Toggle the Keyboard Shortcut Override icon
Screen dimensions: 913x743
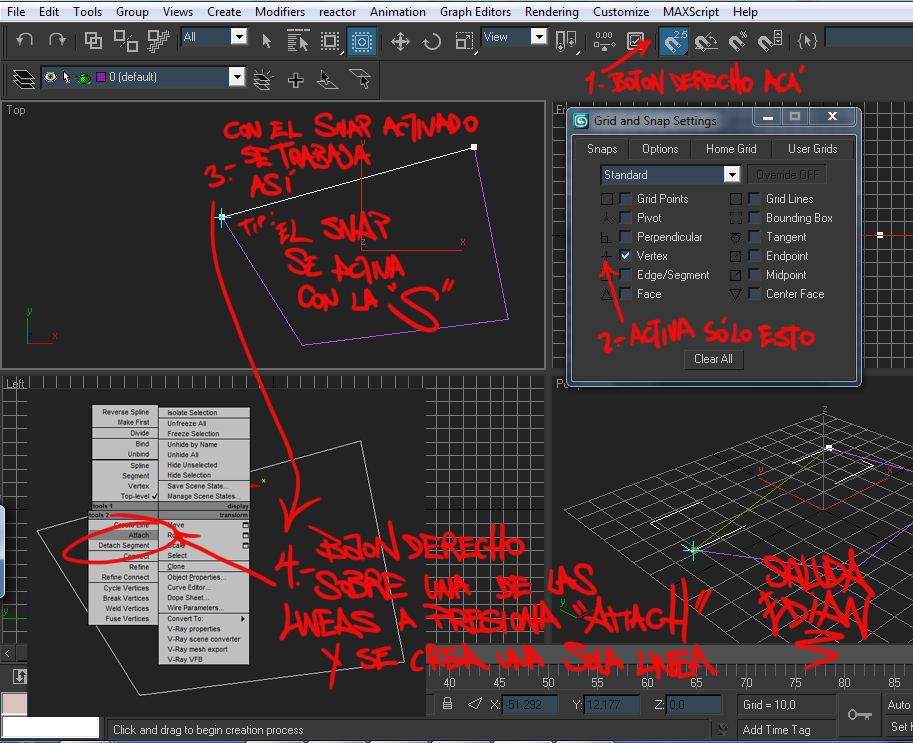(x=635, y=41)
